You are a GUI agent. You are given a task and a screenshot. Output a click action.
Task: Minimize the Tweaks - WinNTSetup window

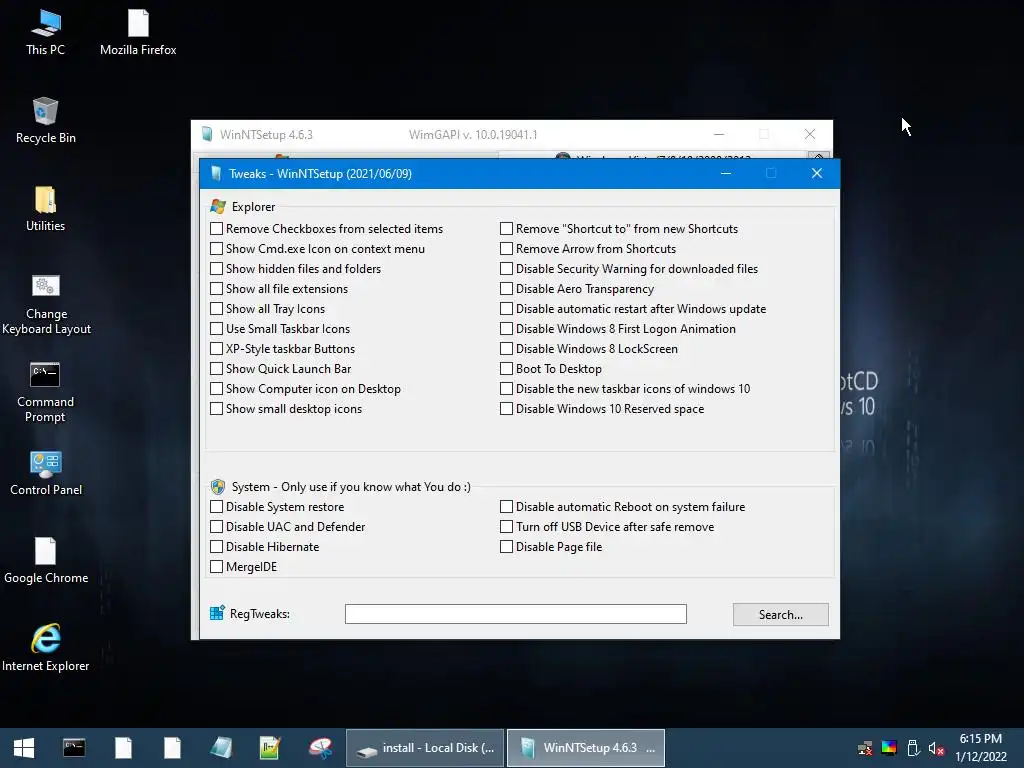click(x=726, y=174)
